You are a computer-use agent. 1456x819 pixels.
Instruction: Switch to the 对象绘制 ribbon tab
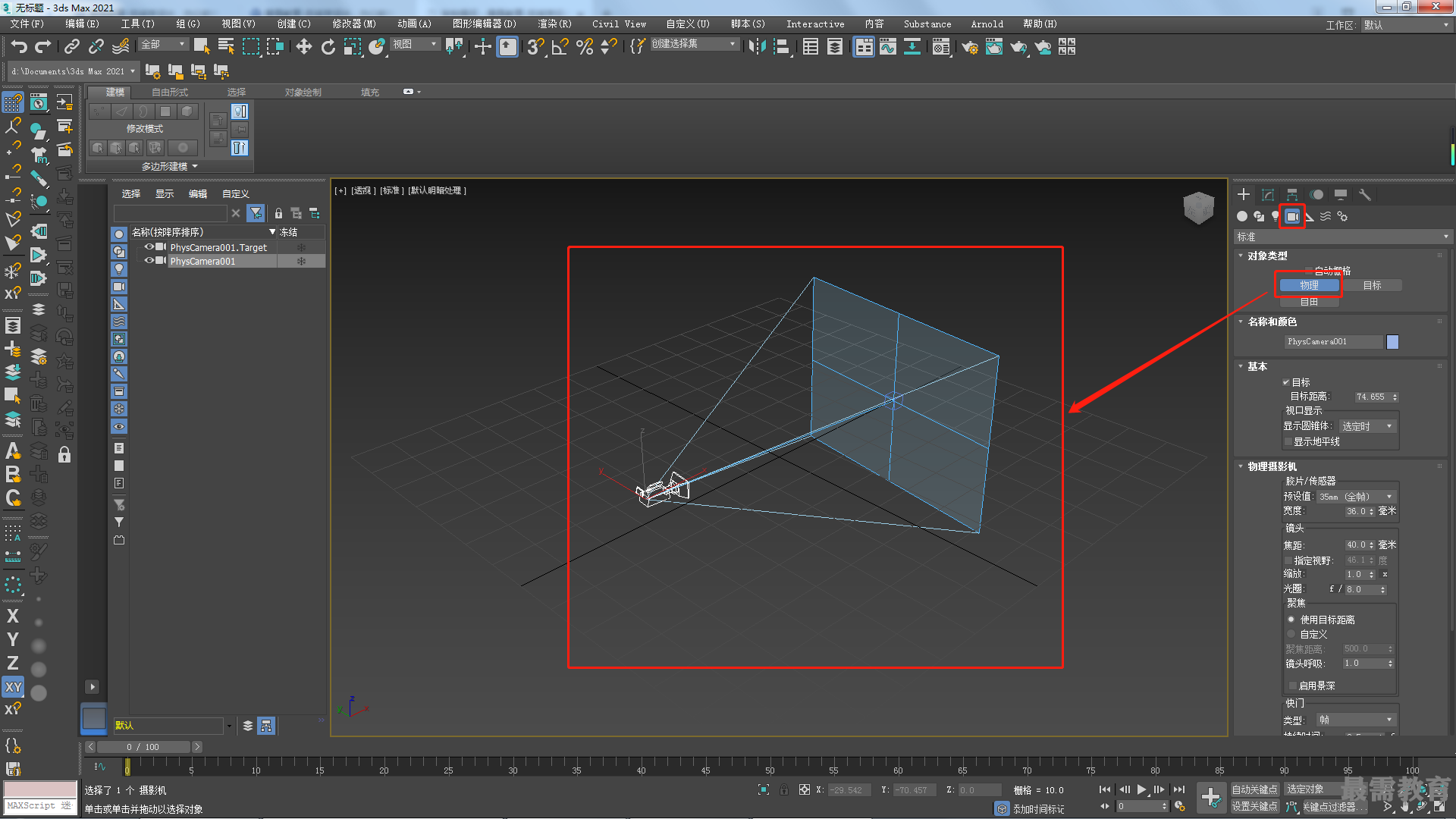(x=303, y=93)
